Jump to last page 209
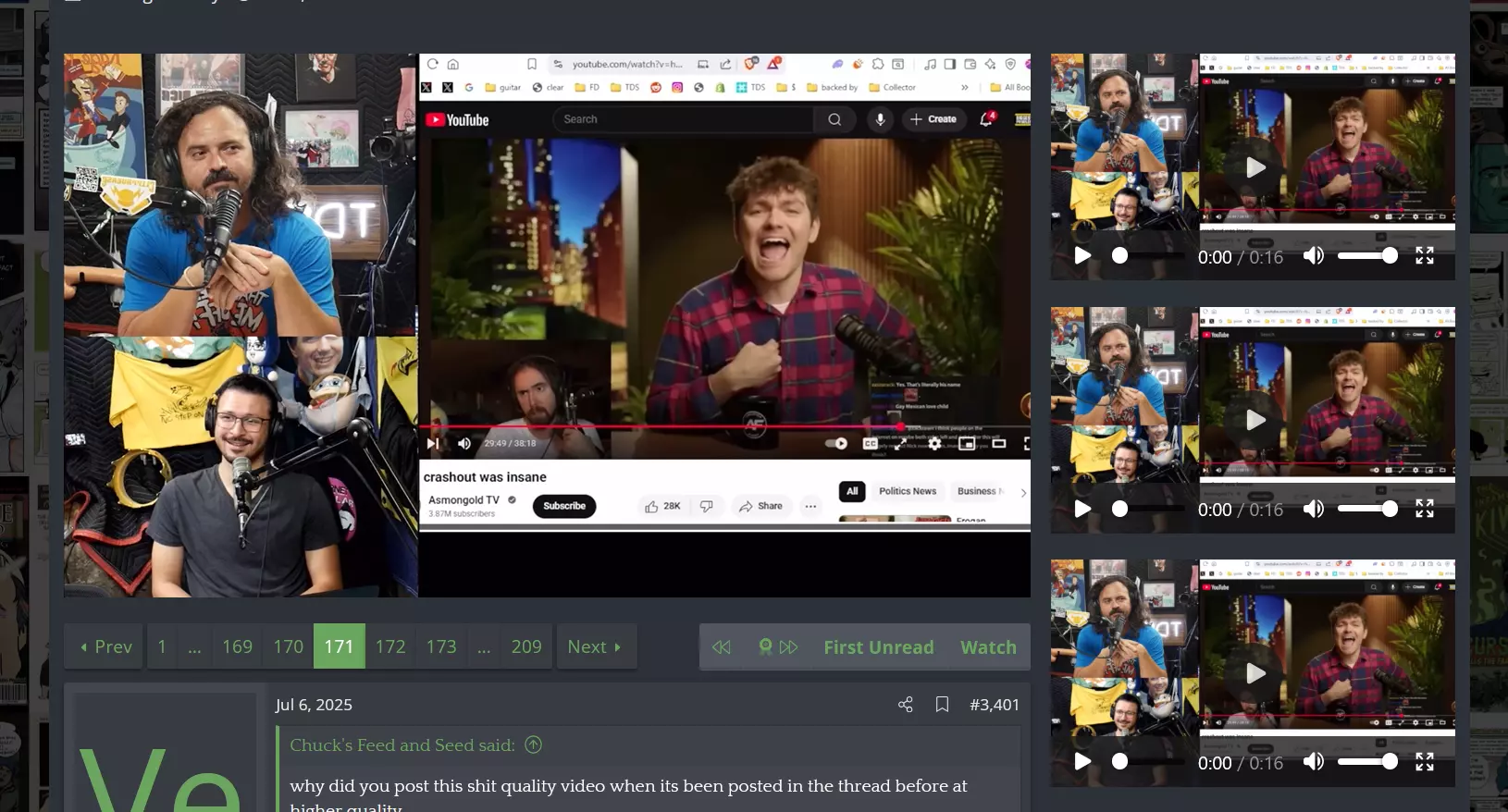The image size is (1508, 812). pyautogui.click(x=526, y=646)
